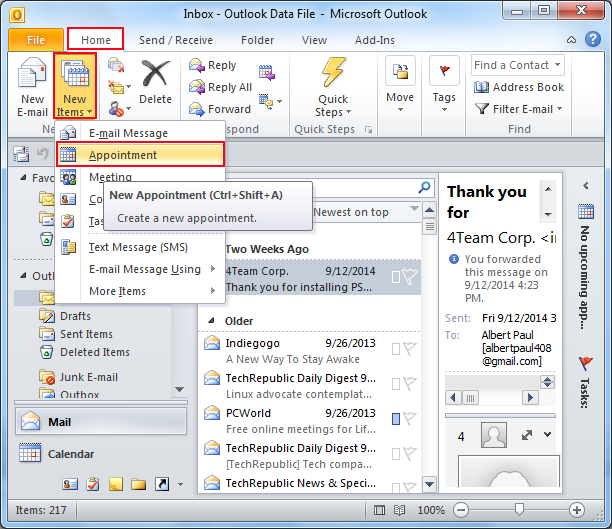
Task: Collapse the Favorites folder group
Action: point(23,178)
